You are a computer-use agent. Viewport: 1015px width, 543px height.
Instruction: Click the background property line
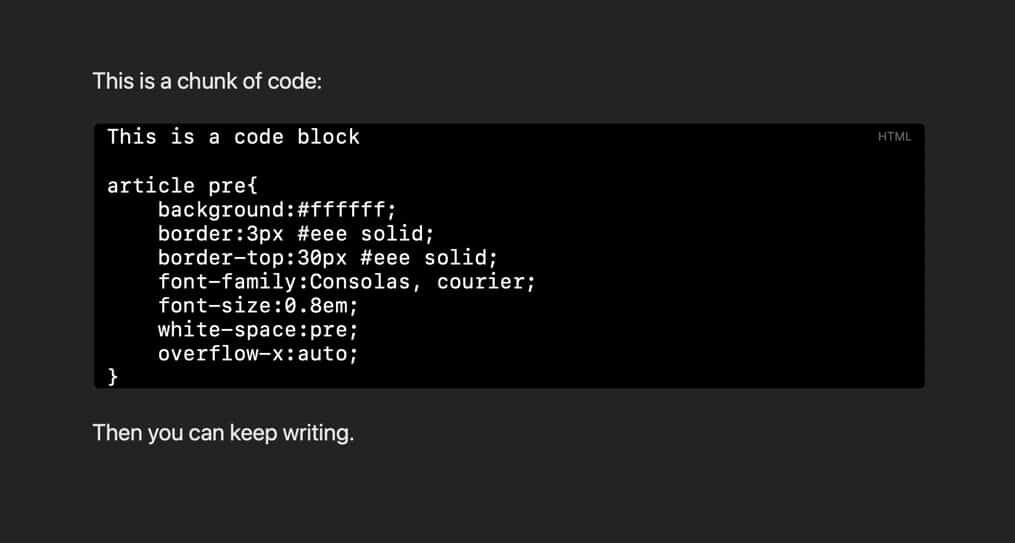coord(277,210)
